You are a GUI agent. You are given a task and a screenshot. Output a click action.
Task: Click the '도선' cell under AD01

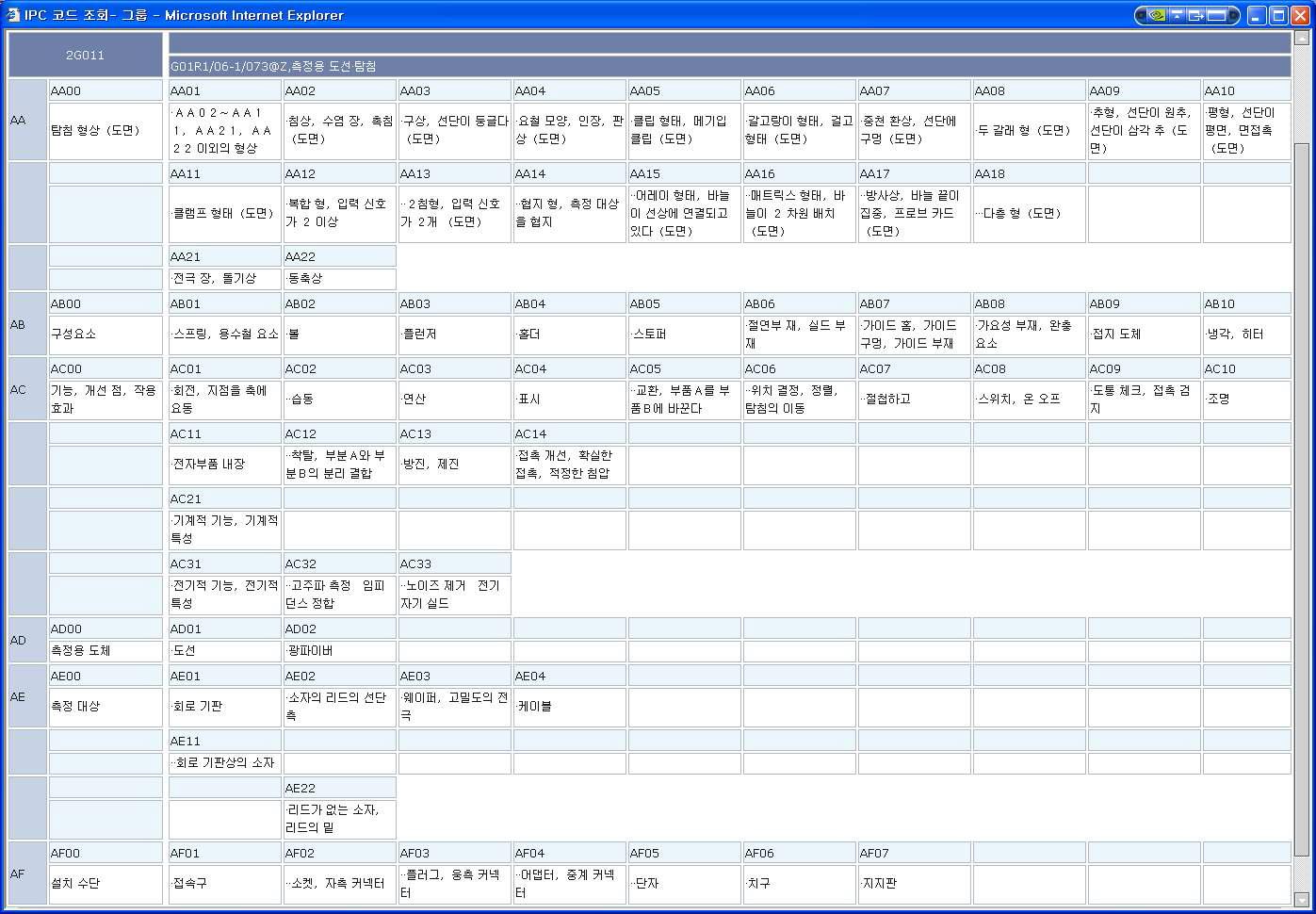[224, 650]
